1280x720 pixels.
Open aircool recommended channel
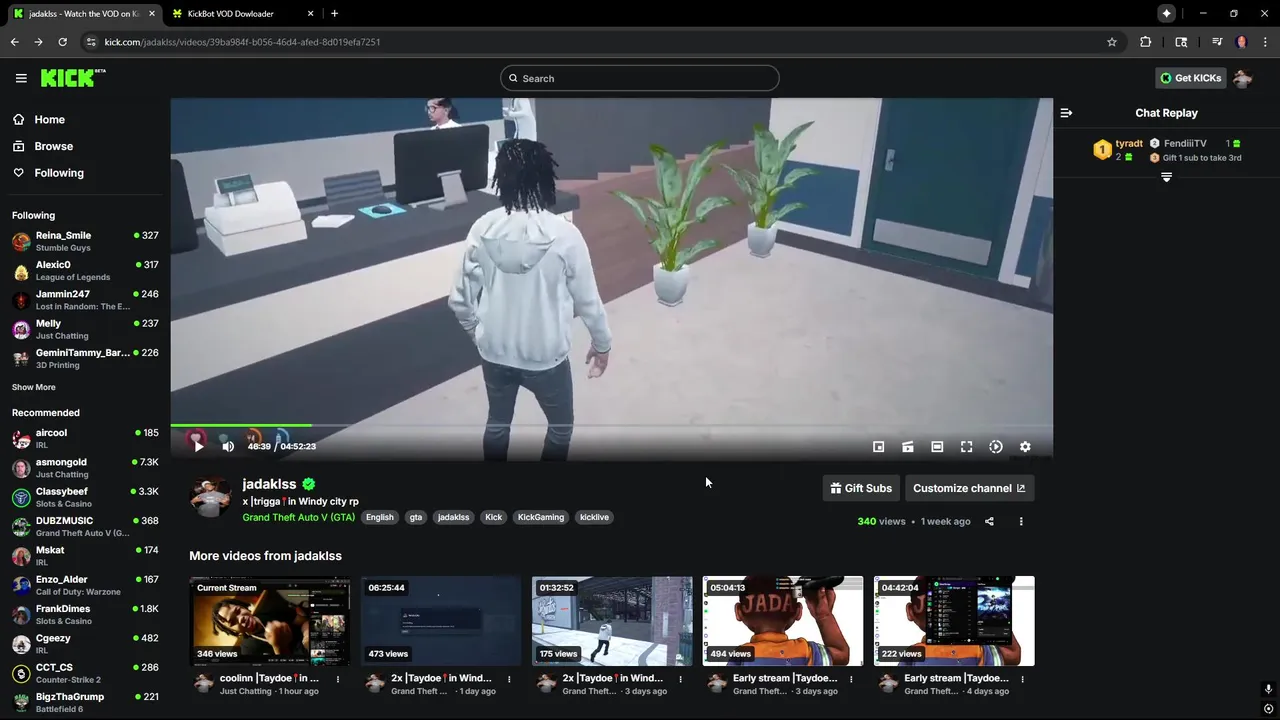pos(85,438)
